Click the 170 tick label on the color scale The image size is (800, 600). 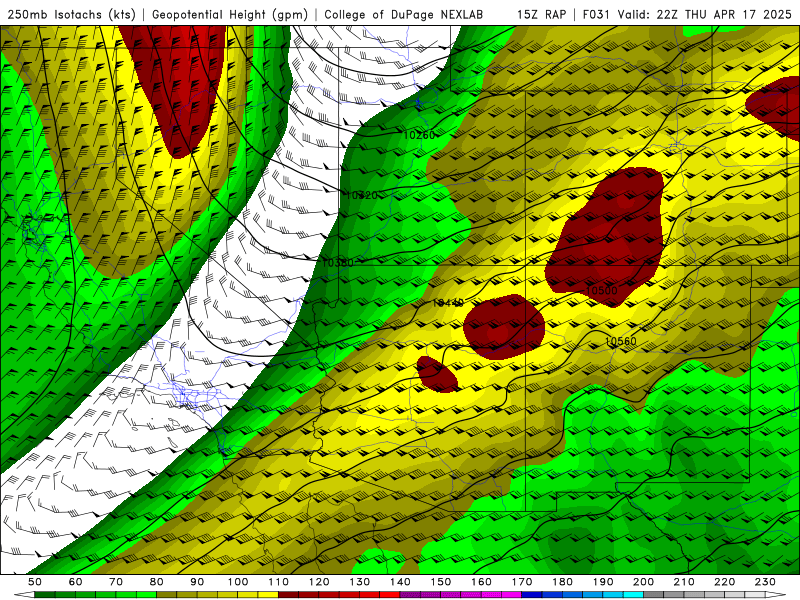pos(521,582)
